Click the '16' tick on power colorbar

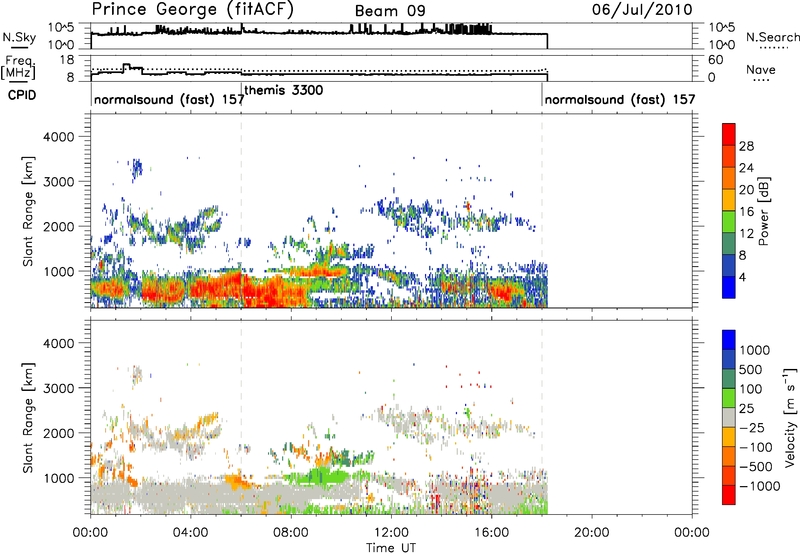(x=746, y=212)
